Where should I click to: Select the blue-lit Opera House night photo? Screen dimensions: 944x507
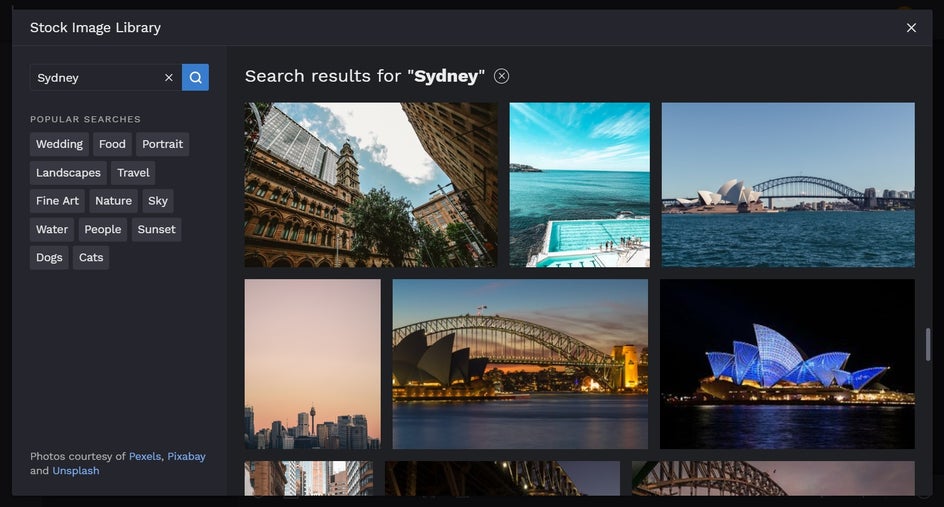coord(787,364)
